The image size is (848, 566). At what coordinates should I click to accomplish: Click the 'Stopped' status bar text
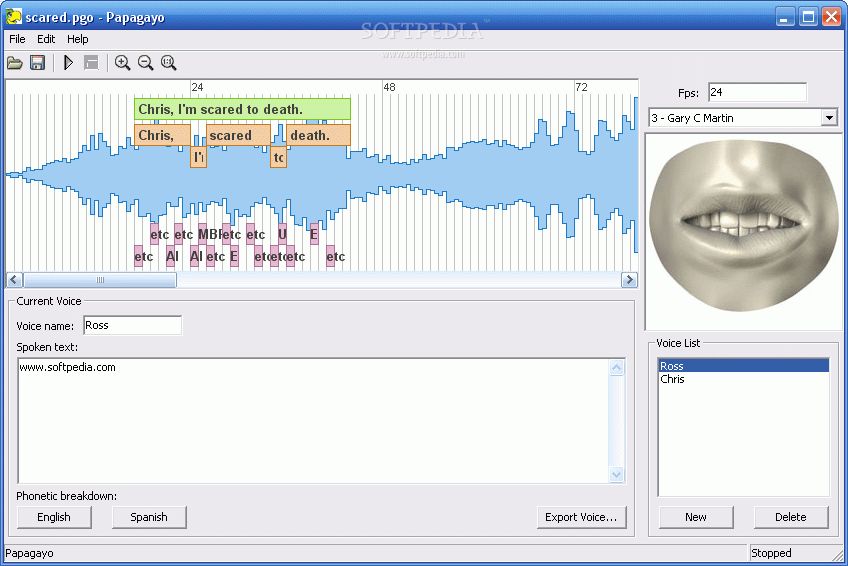pyautogui.click(x=771, y=553)
